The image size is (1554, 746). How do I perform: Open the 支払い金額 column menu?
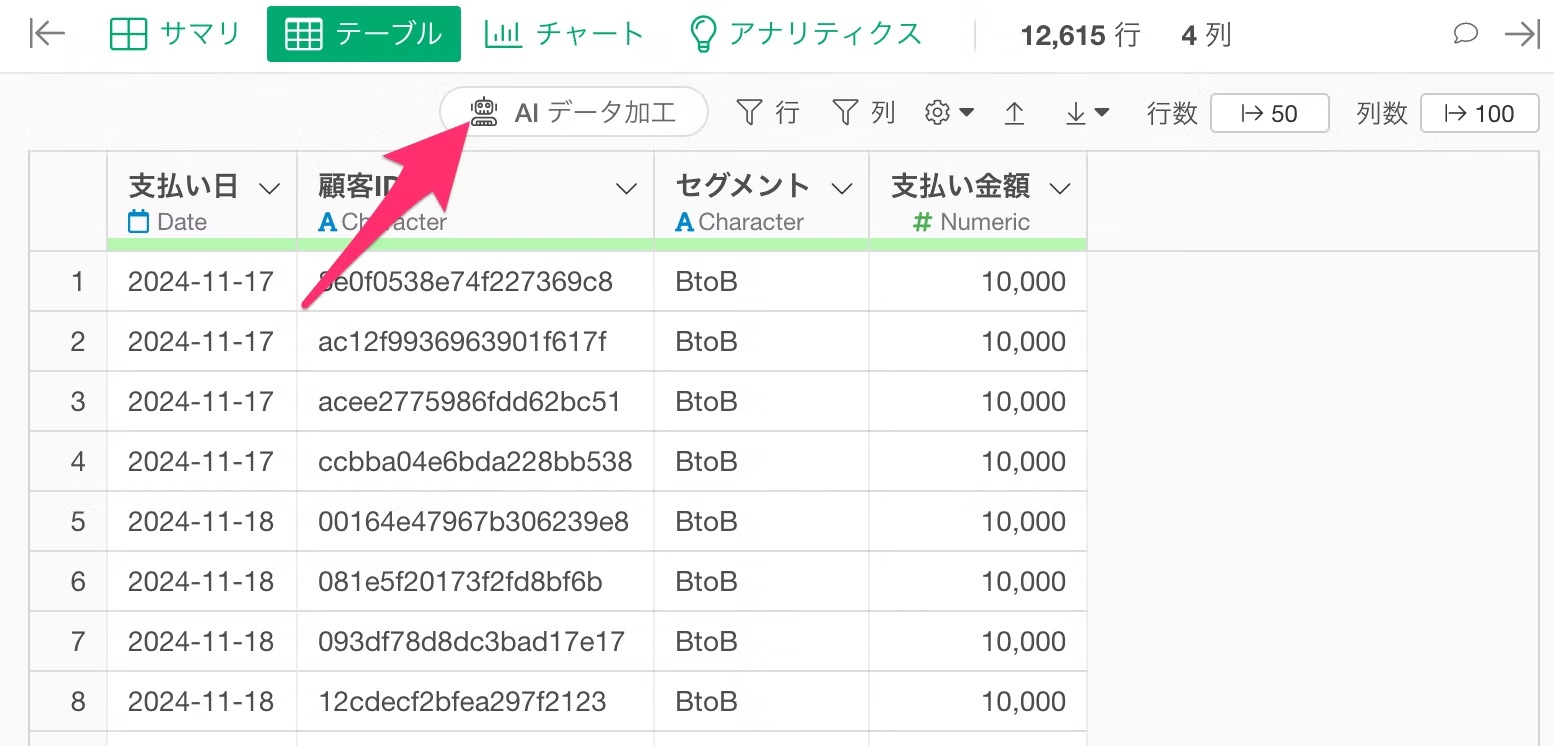(1060, 188)
